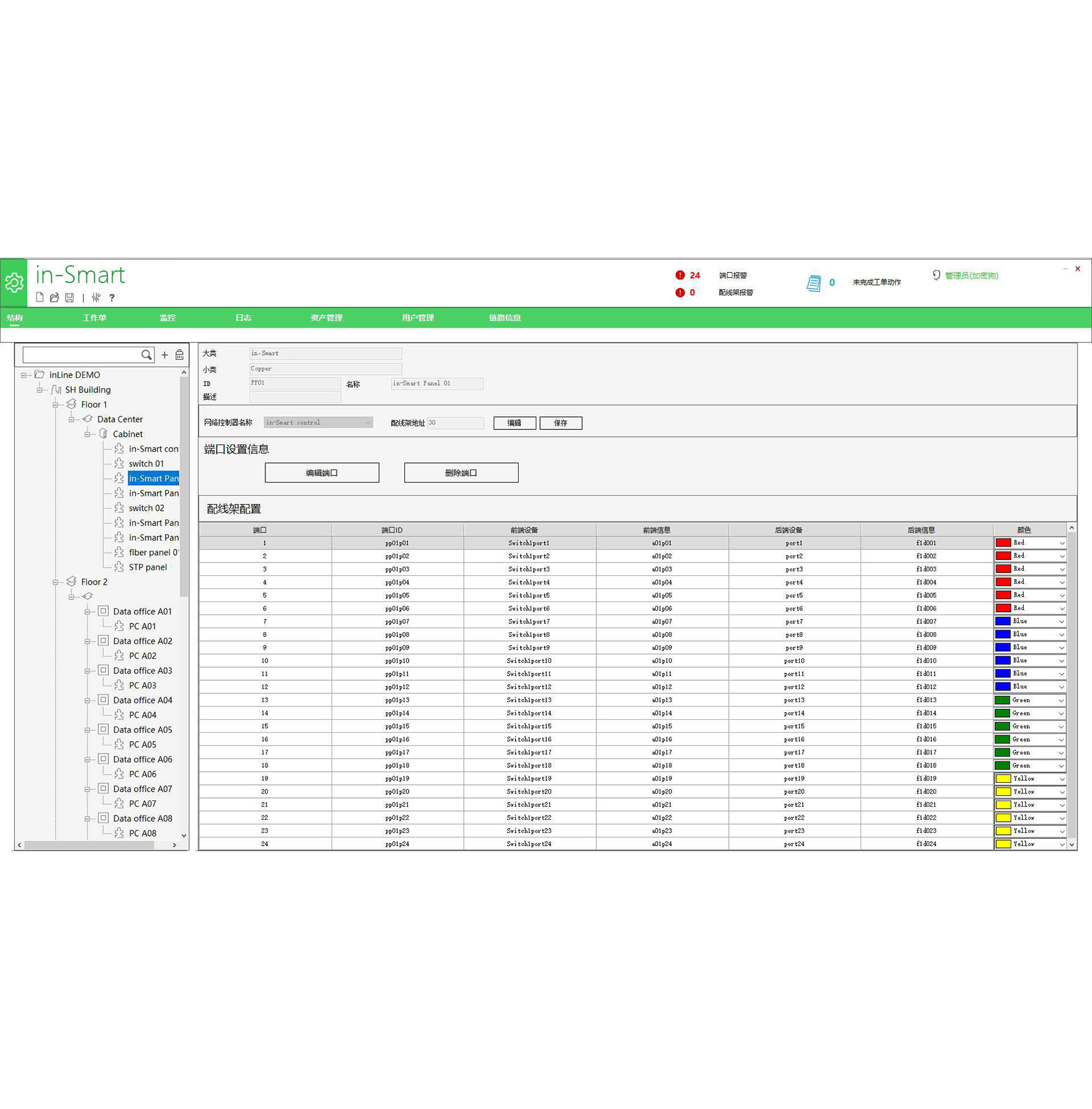
Task: Click the blue color swatch for port 7
Action: (1003, 621)
